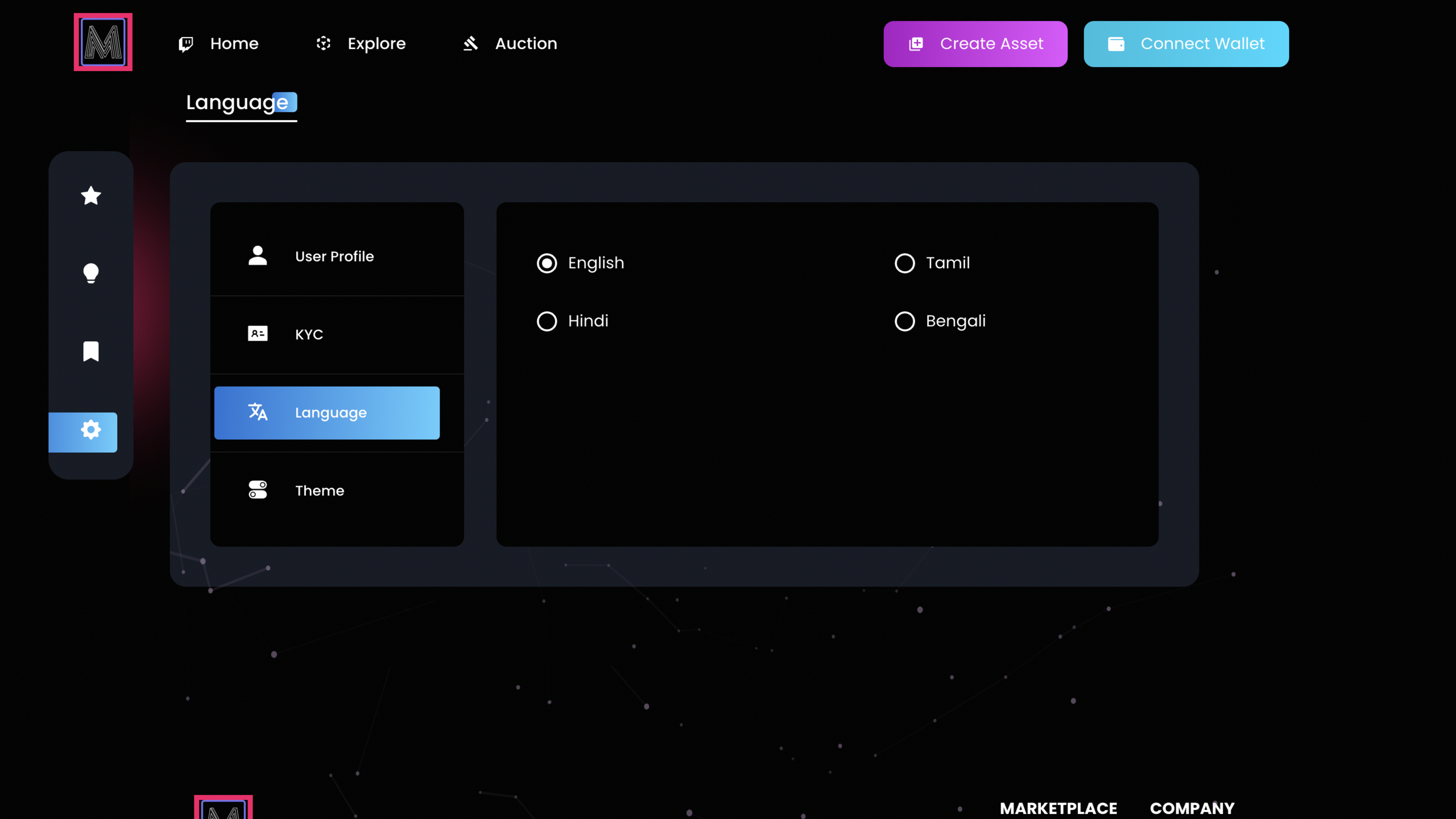Click the Theme toggle switches icon
The height and width of the screenshot is (819, 1456).
258,490
